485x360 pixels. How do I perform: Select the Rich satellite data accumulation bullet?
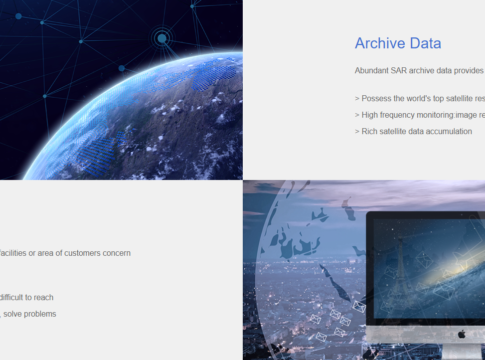pos(413,131)
